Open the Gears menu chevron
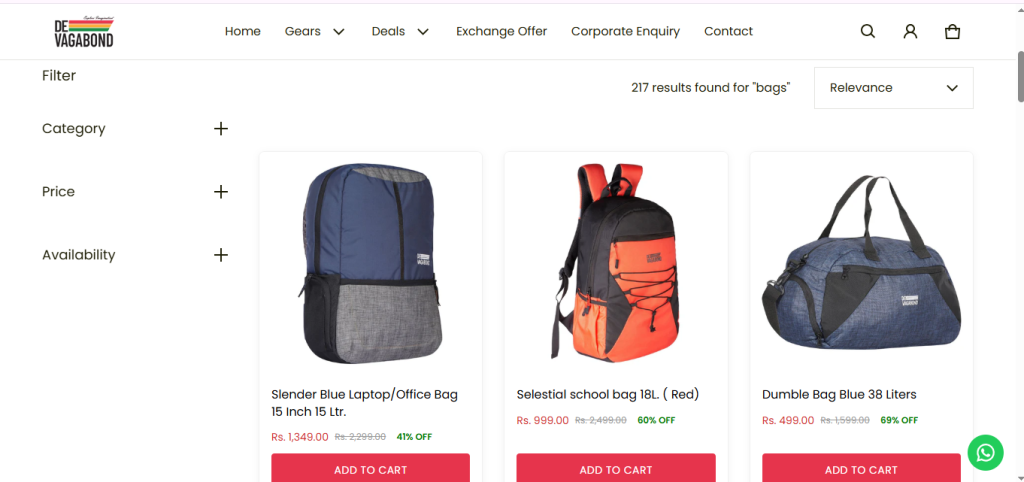Image resolution: width=1024 pixels, height=482 pixels. (338, 31)
